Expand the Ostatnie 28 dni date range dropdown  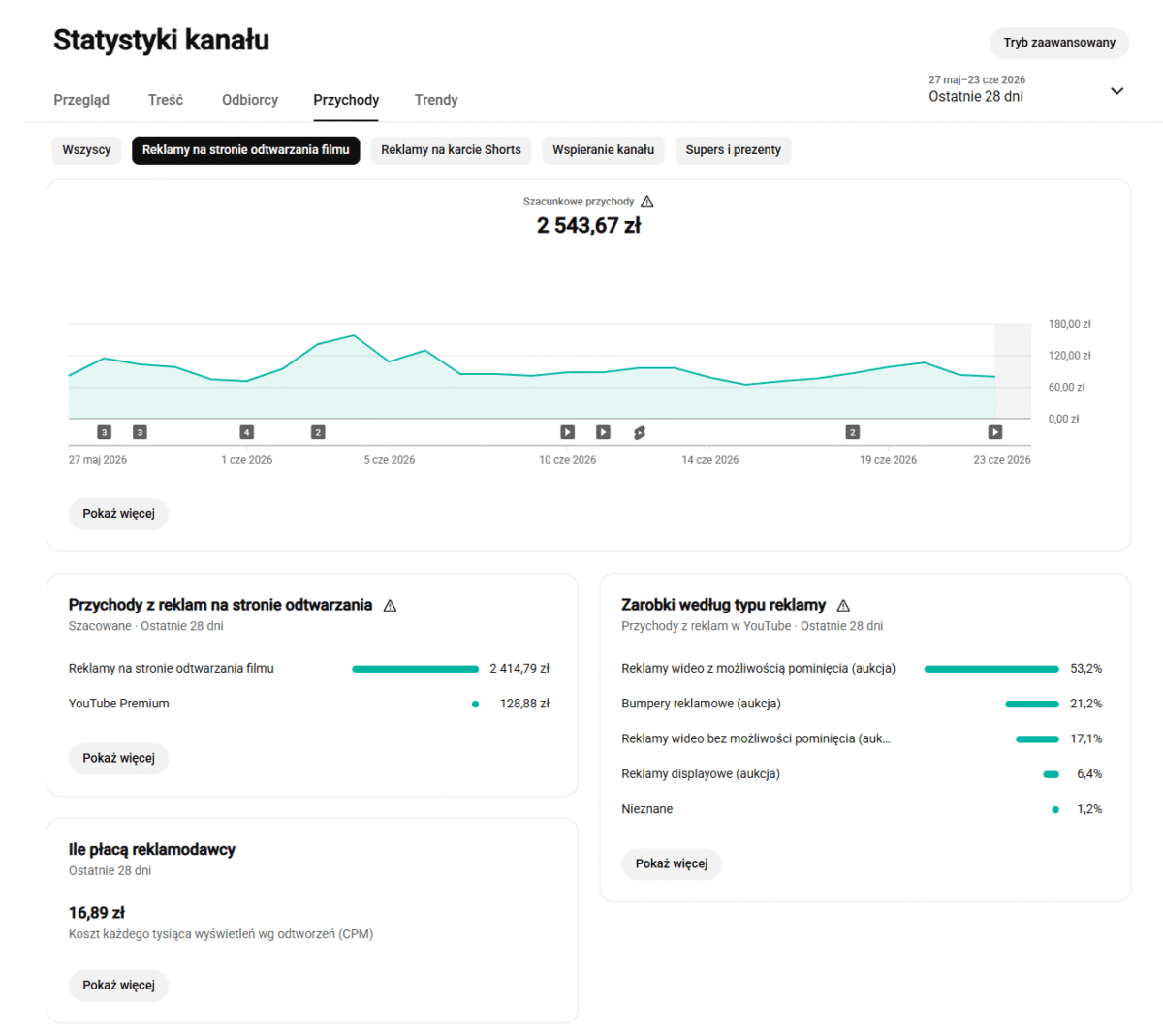1025,89
